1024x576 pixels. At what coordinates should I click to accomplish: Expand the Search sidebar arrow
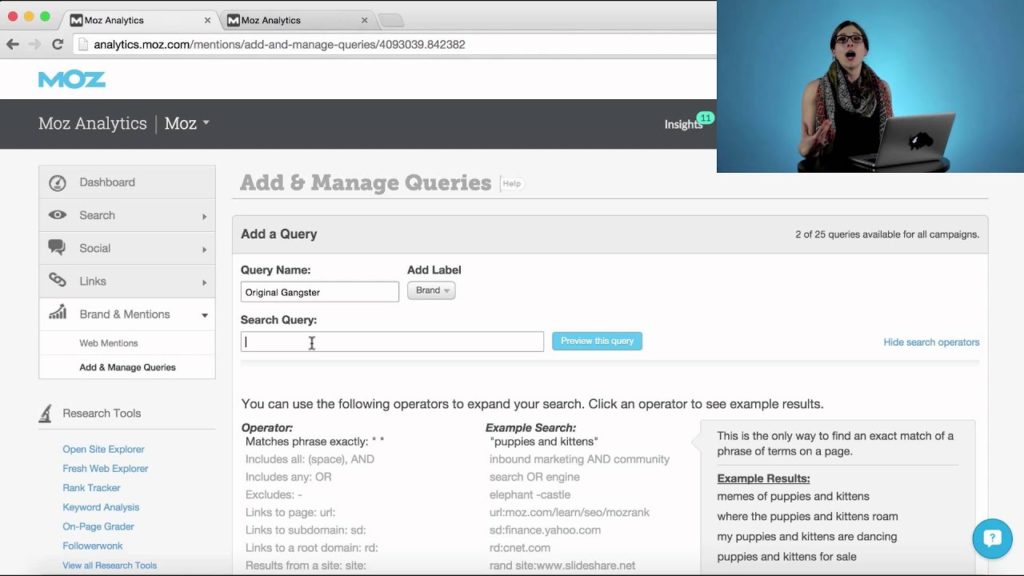[x=204, y=216]
